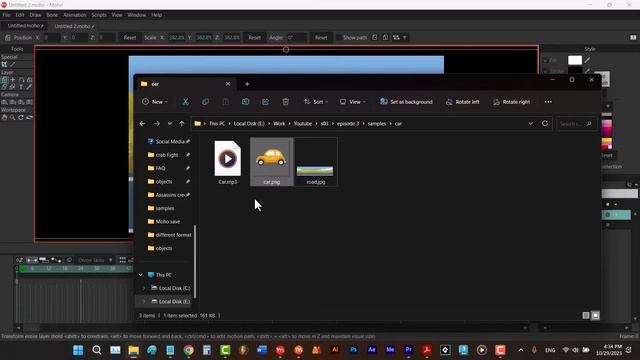Select the Track Camera tool in Moho

coord(4,102)
